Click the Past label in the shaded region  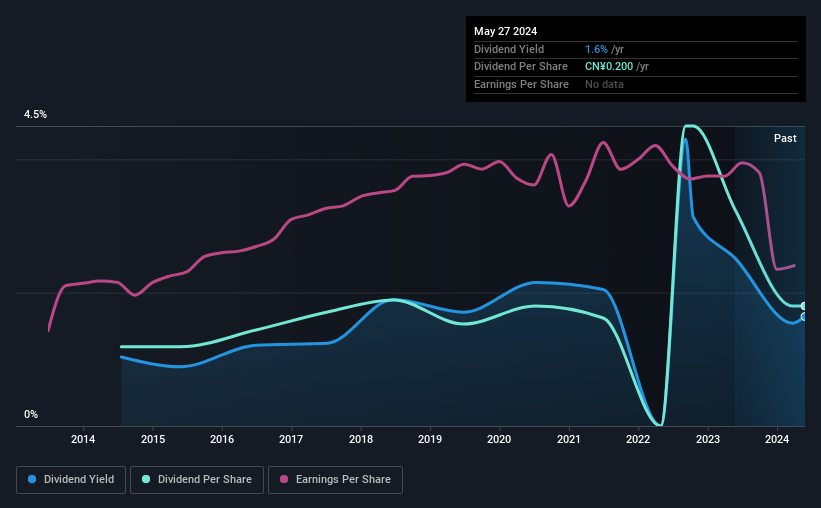coord(785,138)
